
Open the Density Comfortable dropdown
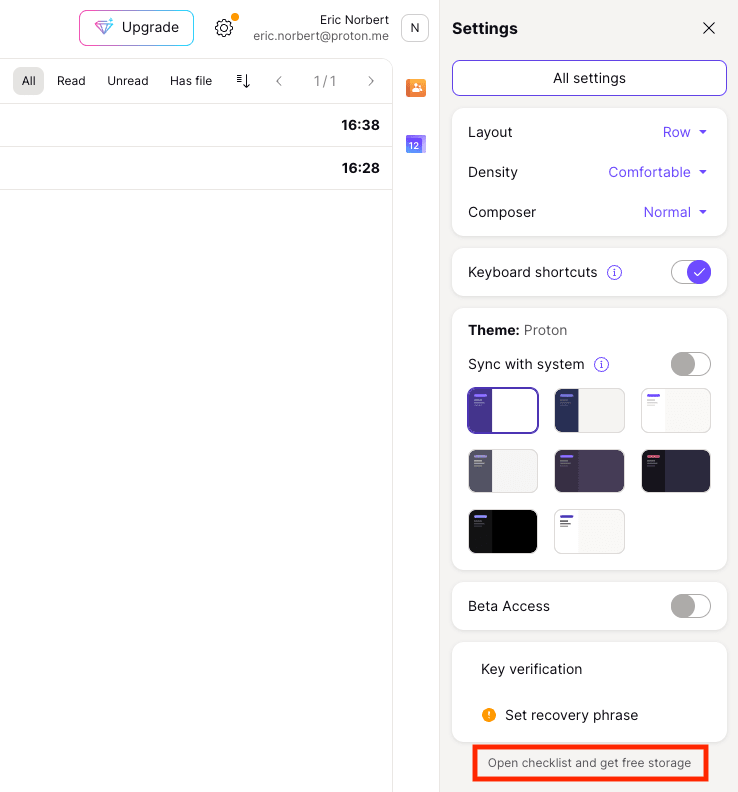pos(657,172)
